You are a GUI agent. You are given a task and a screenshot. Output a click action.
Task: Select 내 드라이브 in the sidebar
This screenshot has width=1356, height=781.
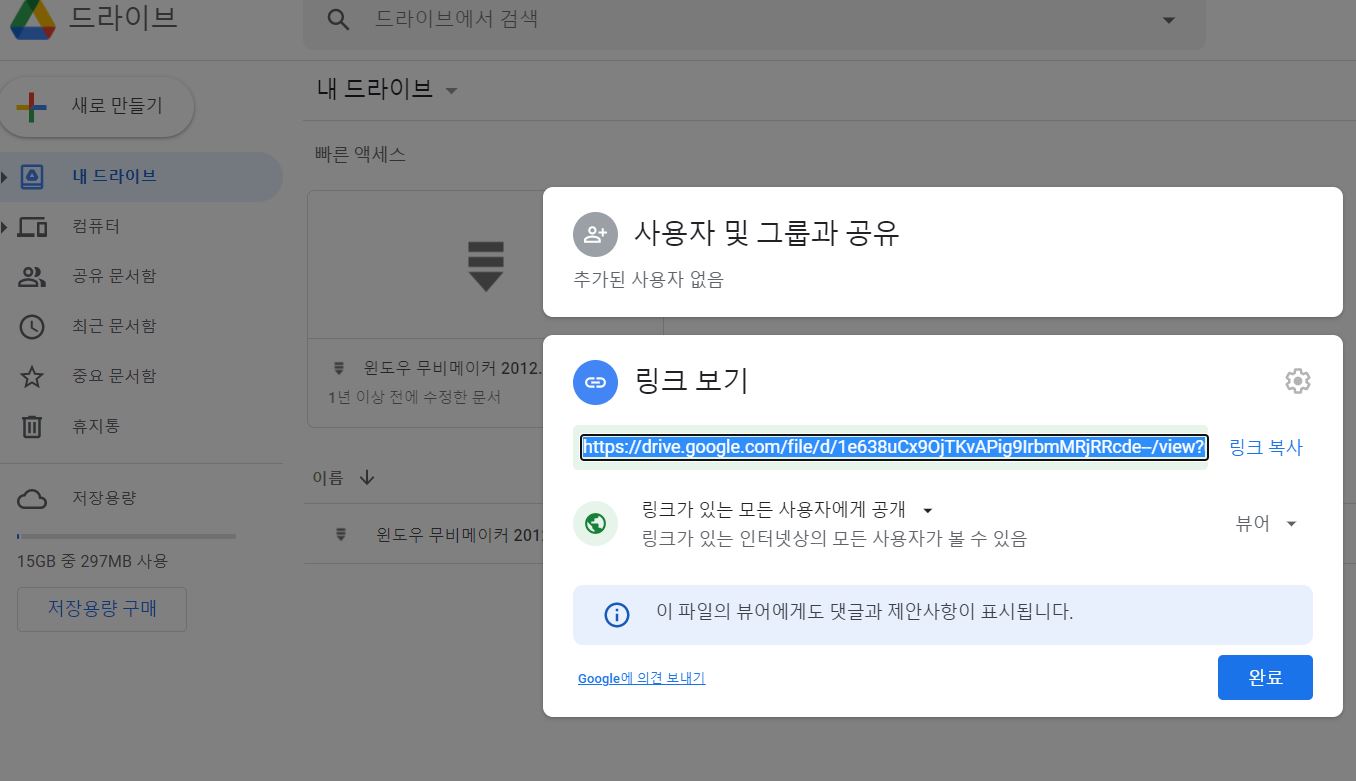(141, 177)
